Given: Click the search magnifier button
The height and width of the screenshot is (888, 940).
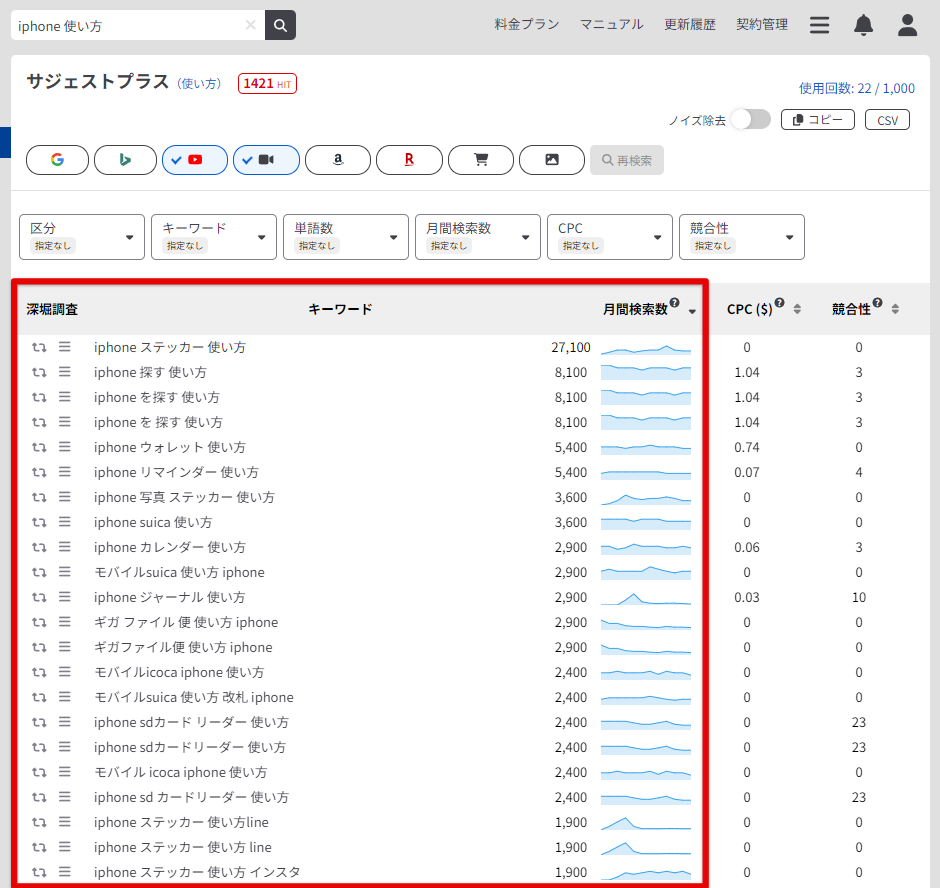Looking at the screenshot, I should 280,25.
